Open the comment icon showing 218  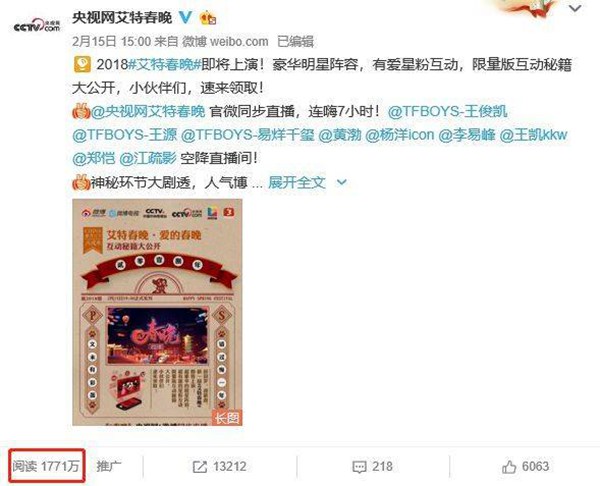359,466
